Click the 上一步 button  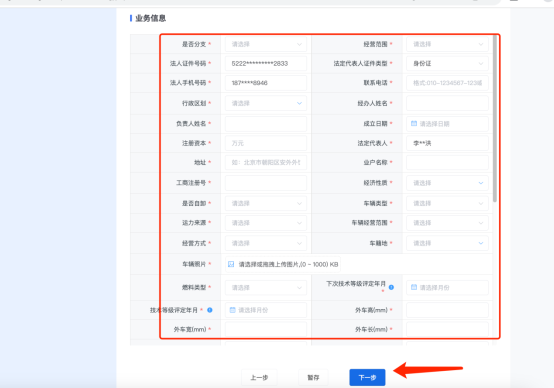point(259,377)
